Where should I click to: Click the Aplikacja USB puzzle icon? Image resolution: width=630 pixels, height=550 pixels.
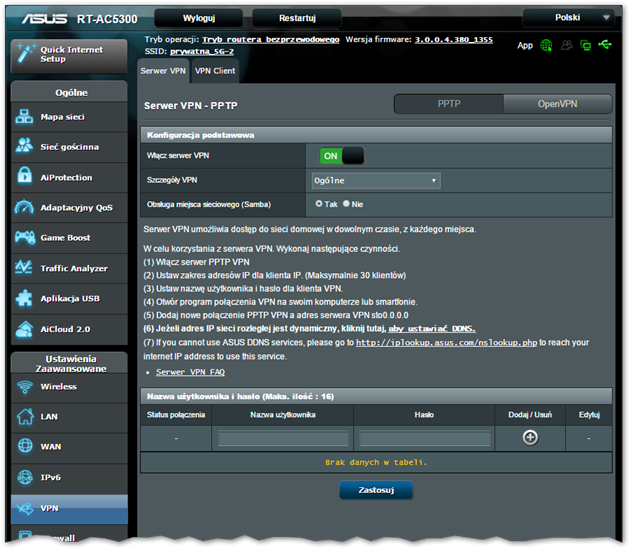[x=24, y=298]
